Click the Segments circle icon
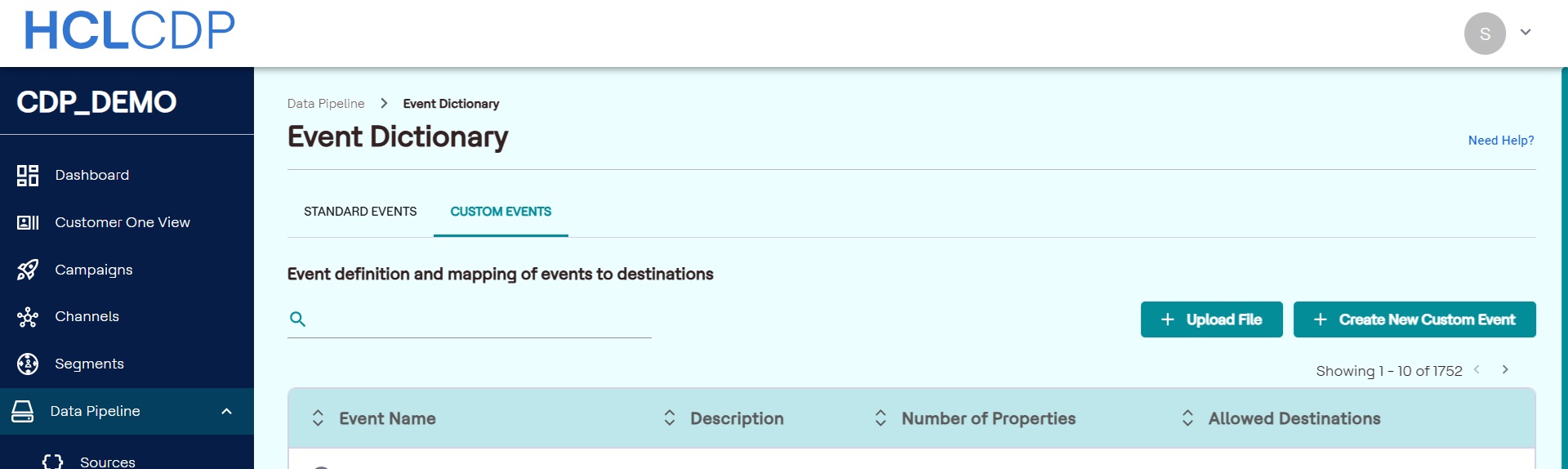1568x469 pixels. (x=28, y=364)
